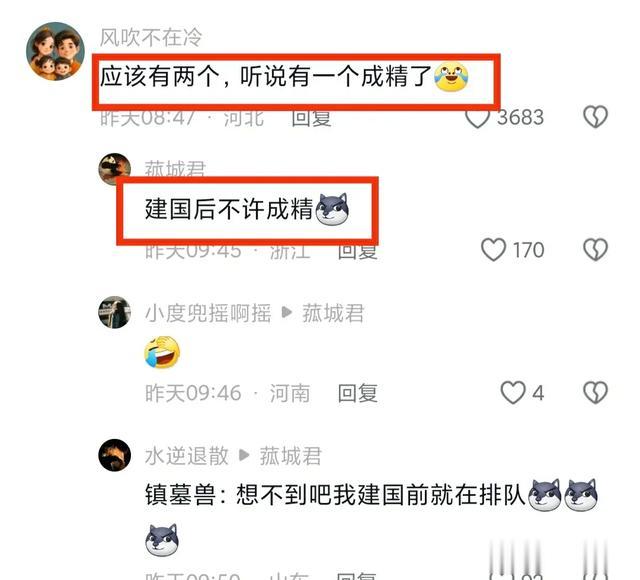Like the comment with 3683 likes
This screenshot has height=580, width=640.
coord(477,118)
